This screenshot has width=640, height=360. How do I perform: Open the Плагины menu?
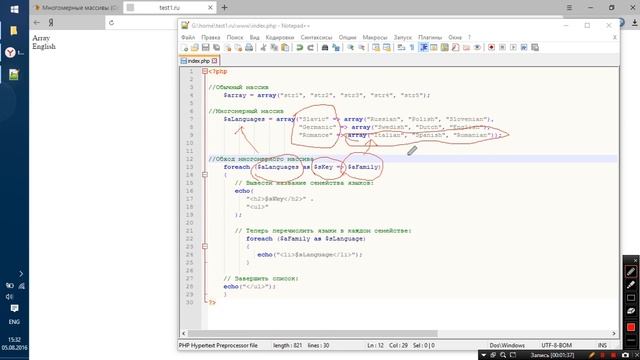(430, 37)
